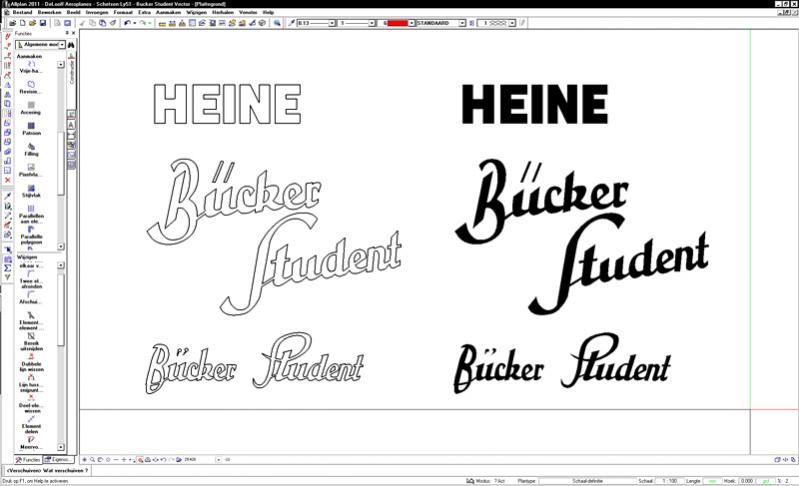799x486 pixels.
Task: Click the Schaal 1:100 value in status bar
Action: [670, 481]
